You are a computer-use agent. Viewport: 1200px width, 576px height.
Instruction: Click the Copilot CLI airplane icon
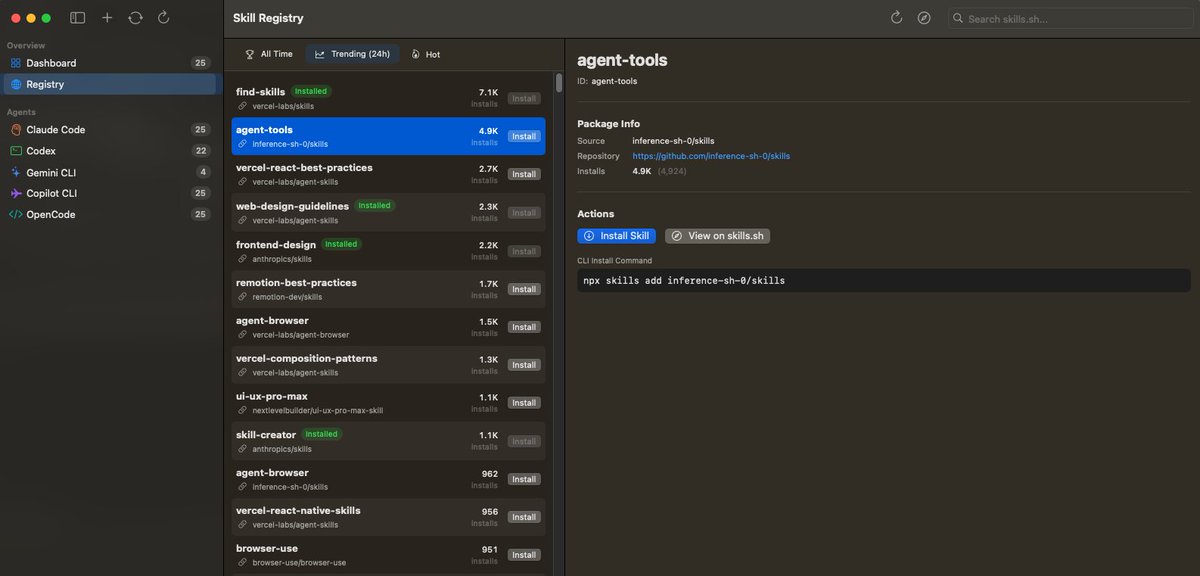(x=16, y=193)
